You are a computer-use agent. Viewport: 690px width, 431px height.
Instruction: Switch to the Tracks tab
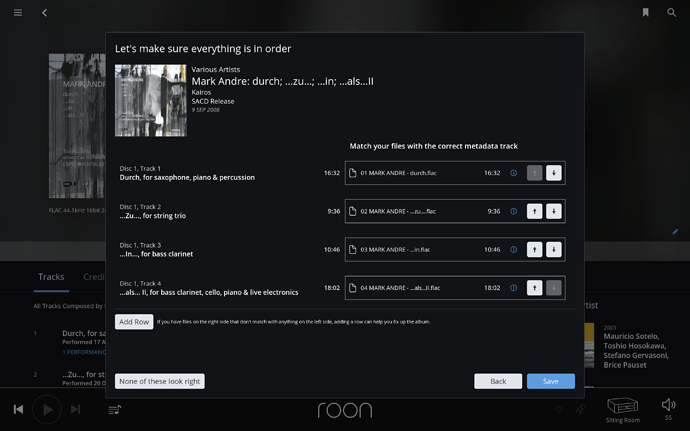51,277
